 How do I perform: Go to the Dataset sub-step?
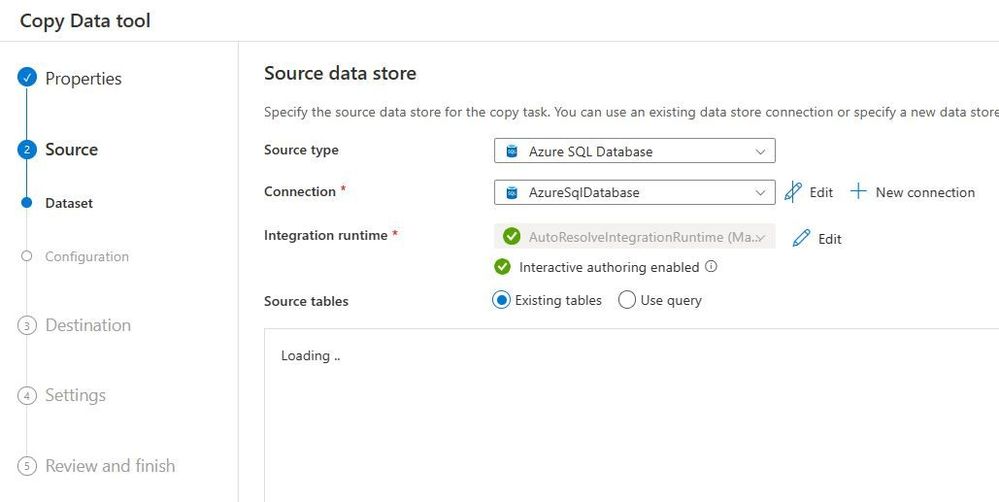point(68,203)
